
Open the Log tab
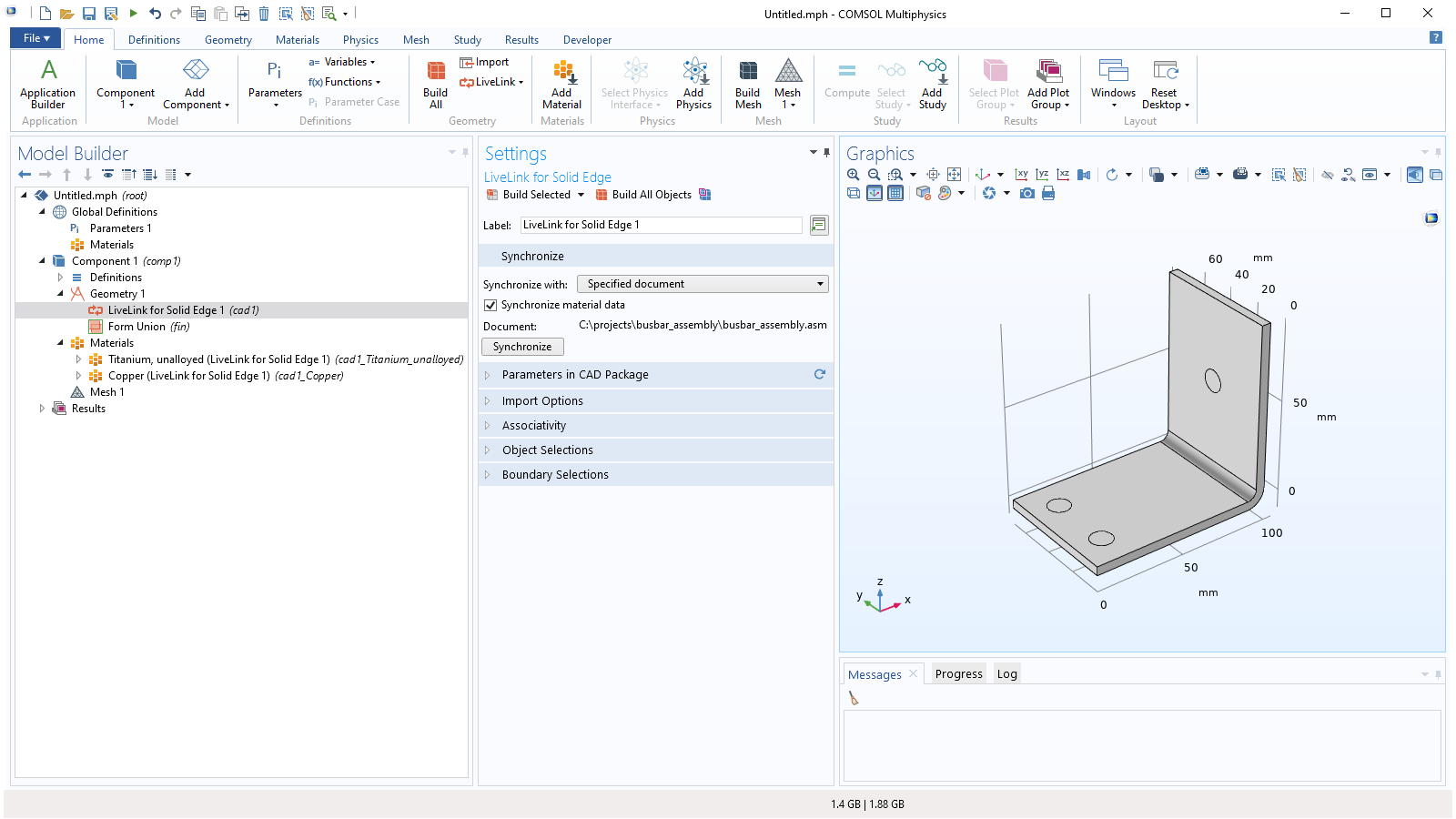(1006, 674)
